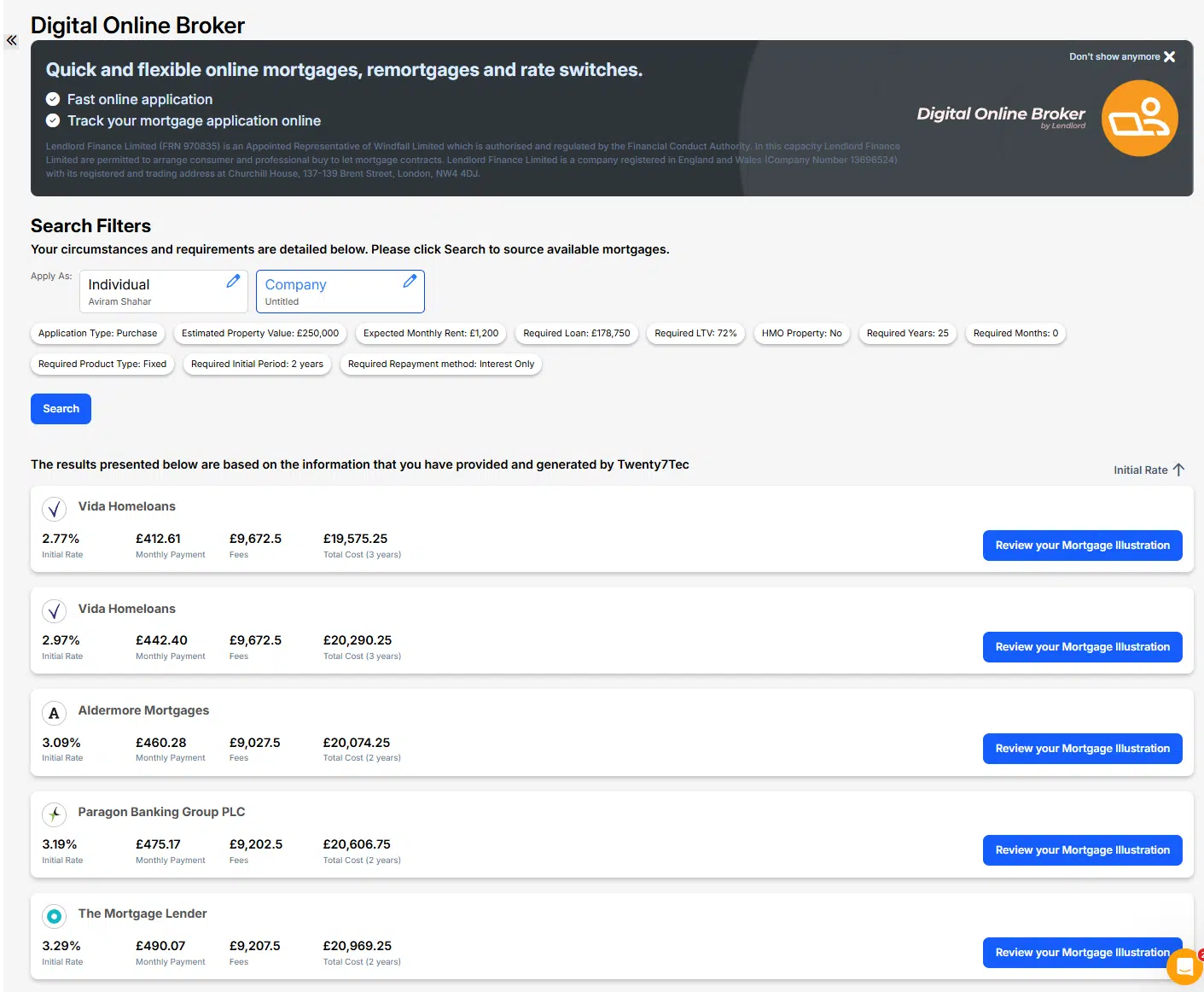Click 3.19% initial rate value

tap(60, 844)
